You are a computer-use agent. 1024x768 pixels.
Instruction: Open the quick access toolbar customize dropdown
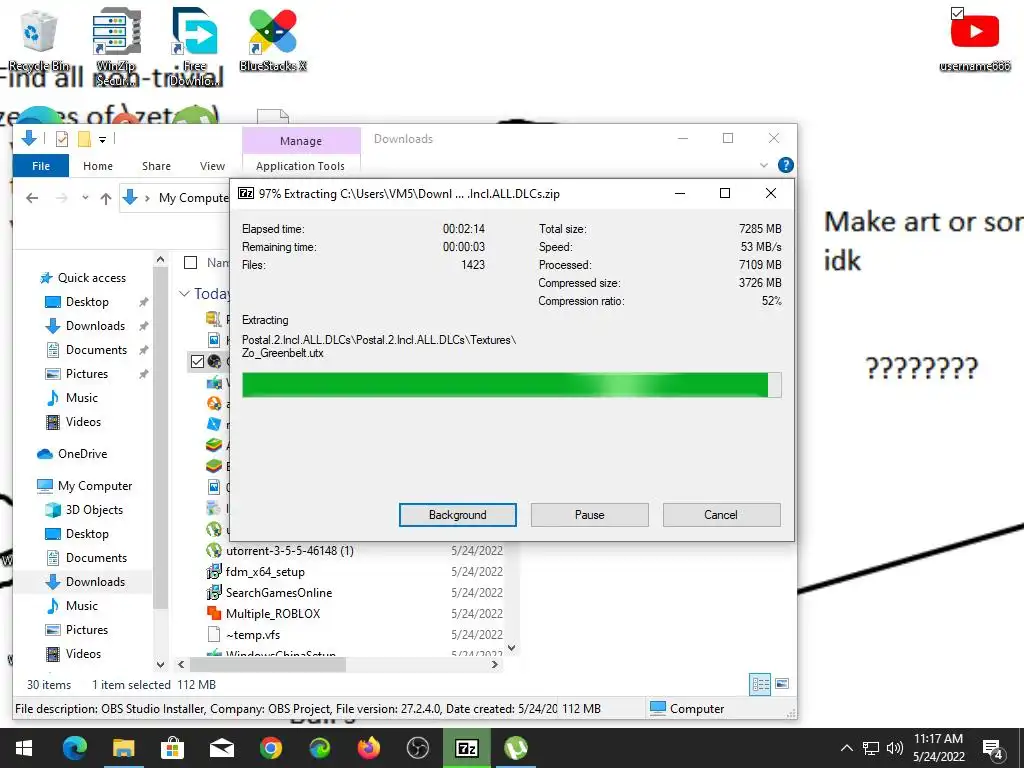point(103,139)
